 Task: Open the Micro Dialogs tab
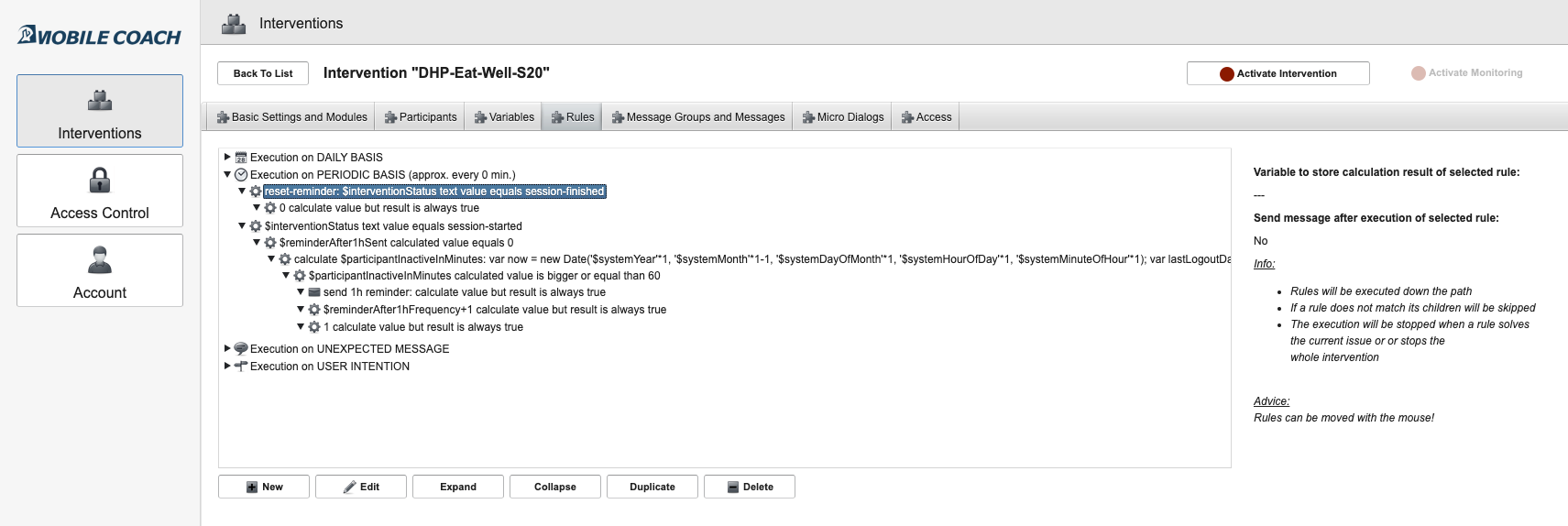[843, 117]
